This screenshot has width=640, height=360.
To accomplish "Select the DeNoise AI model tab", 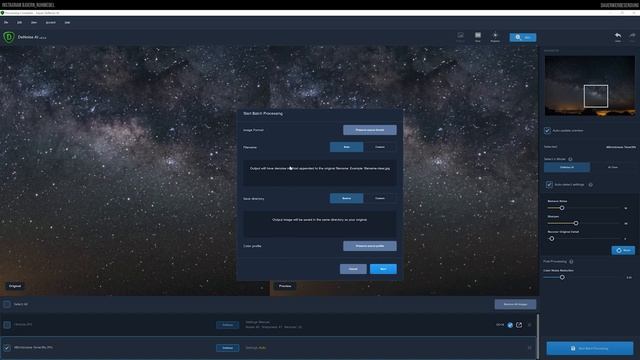I will coord(567,167).
